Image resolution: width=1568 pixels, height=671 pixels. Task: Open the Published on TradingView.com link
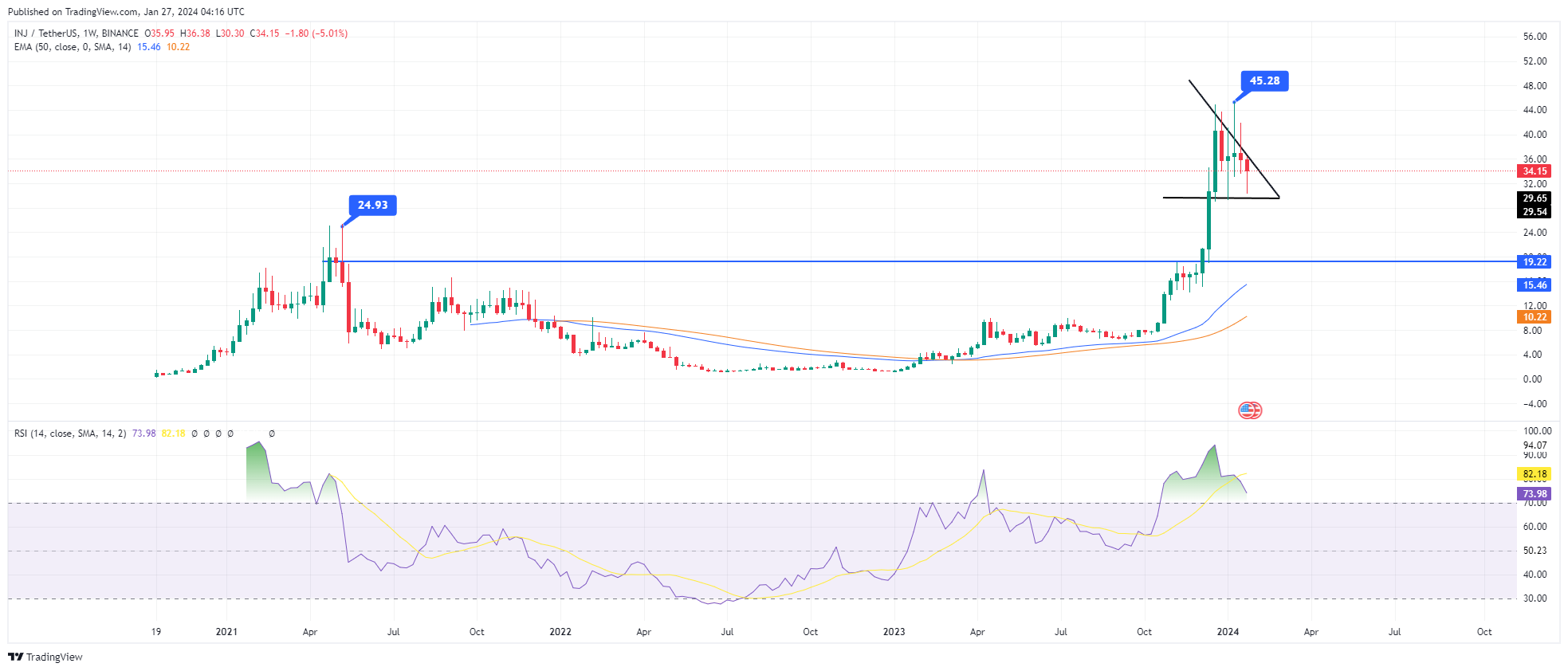tap(126, 12)
